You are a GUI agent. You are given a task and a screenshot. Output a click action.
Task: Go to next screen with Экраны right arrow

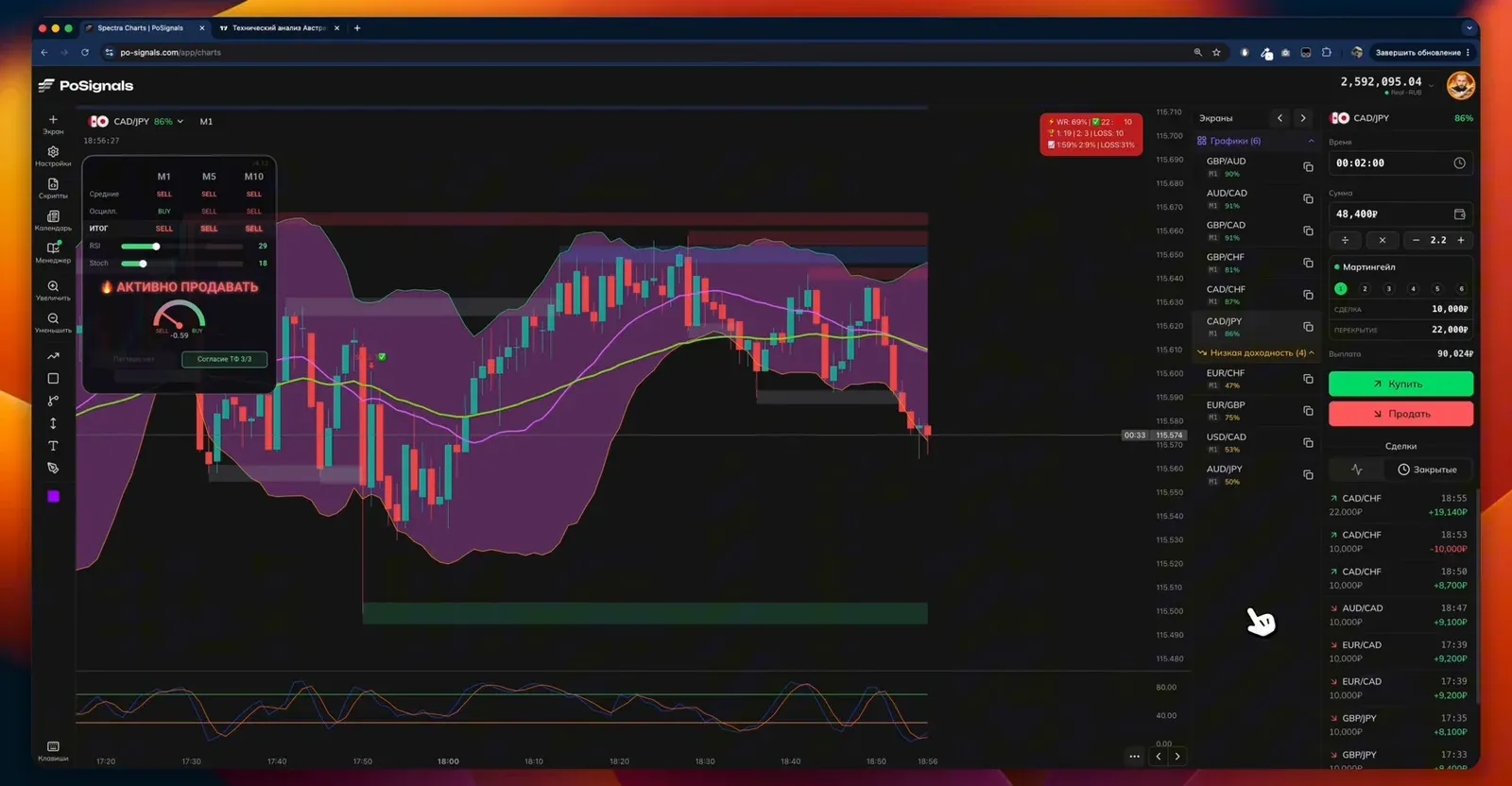(1303, 118)
